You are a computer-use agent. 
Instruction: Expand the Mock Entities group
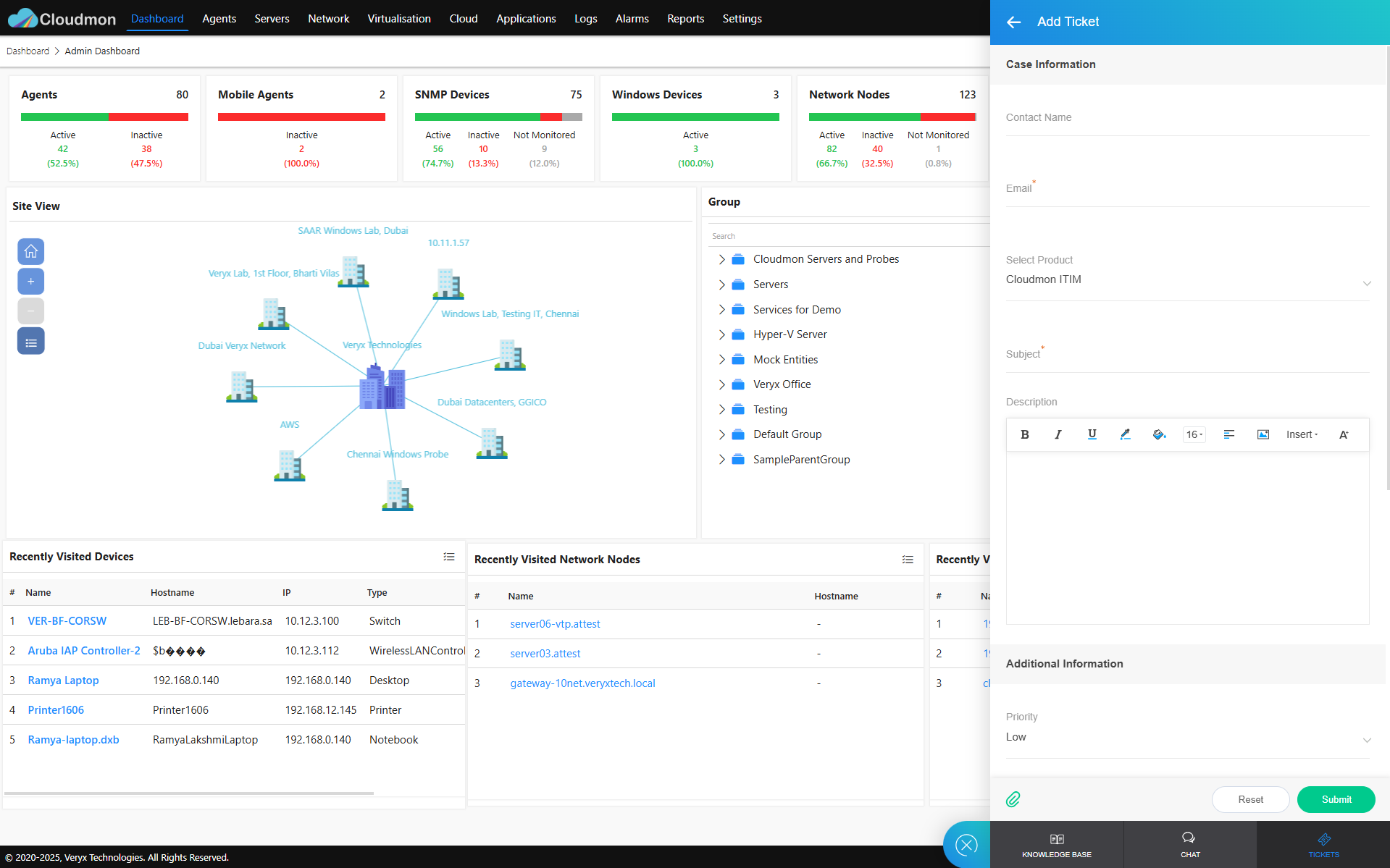click(721, 360)
